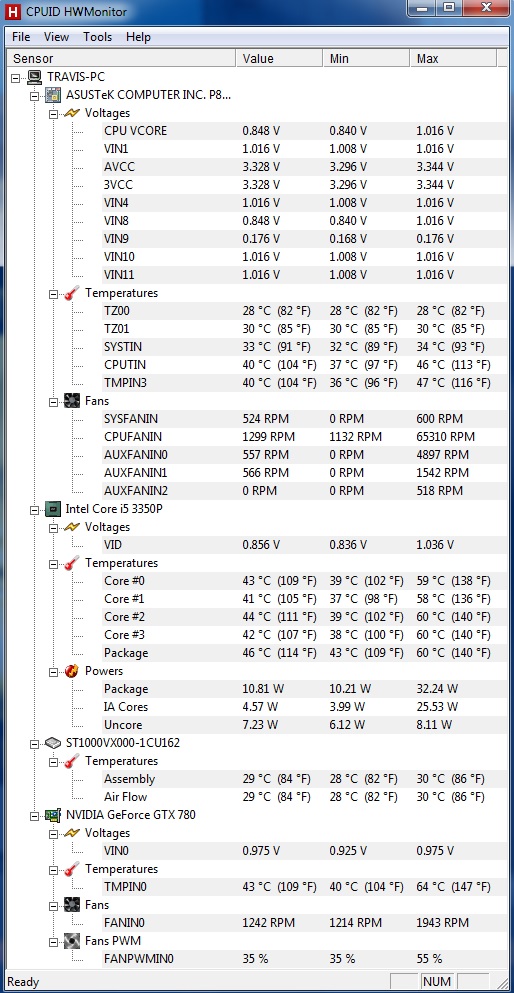This screenshot has height=993, width=514.
Task: Open the Tools menu
Action: (x=97, y=37)
